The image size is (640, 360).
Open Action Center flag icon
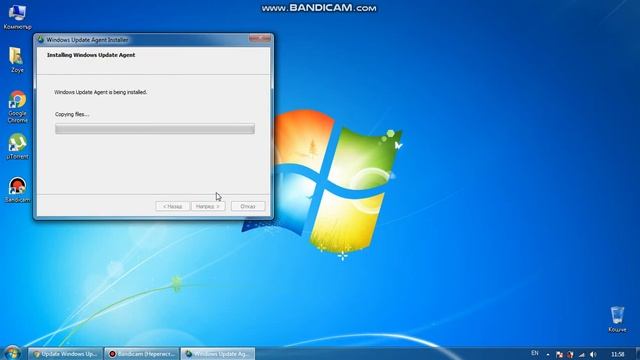point(560,355)
